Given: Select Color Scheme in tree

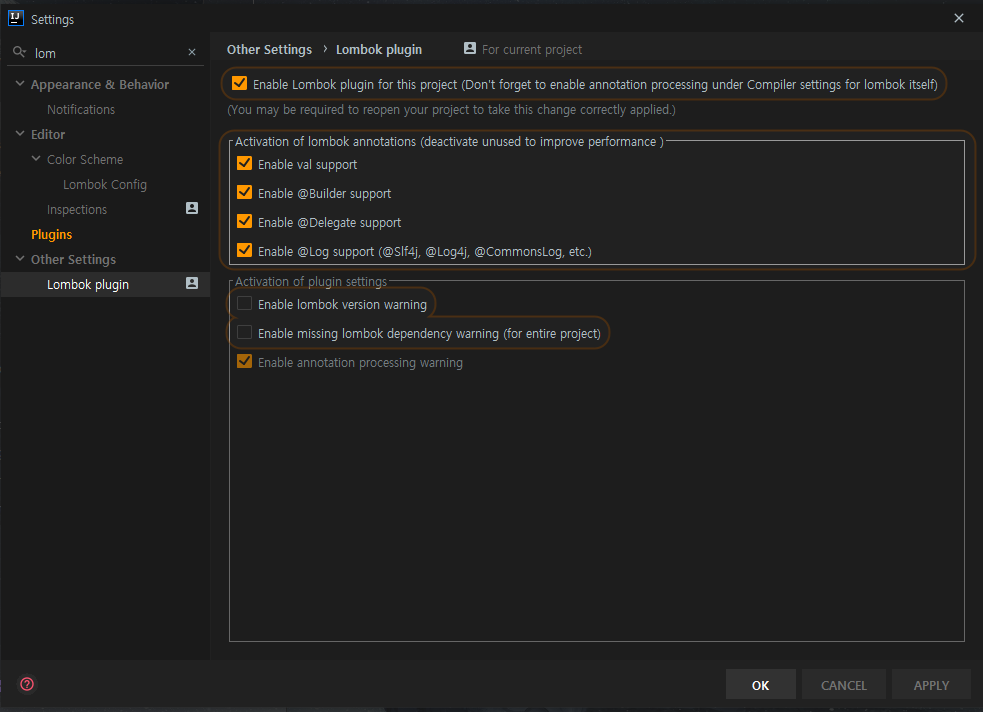Looking at the screenshot, I should (x=85, y=159).
